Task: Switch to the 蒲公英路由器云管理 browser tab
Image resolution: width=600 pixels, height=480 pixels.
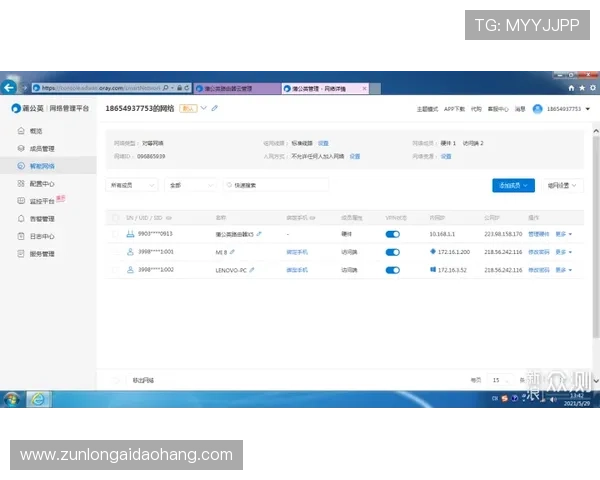Action: [237, 88]
